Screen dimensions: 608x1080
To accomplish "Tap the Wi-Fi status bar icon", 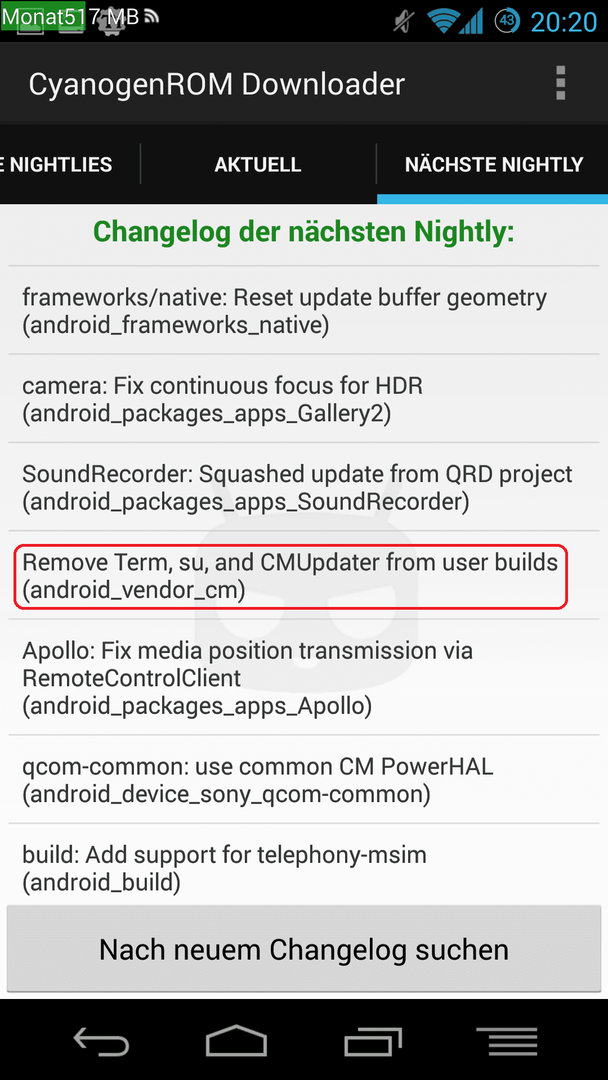I will (x=443, y=21).
